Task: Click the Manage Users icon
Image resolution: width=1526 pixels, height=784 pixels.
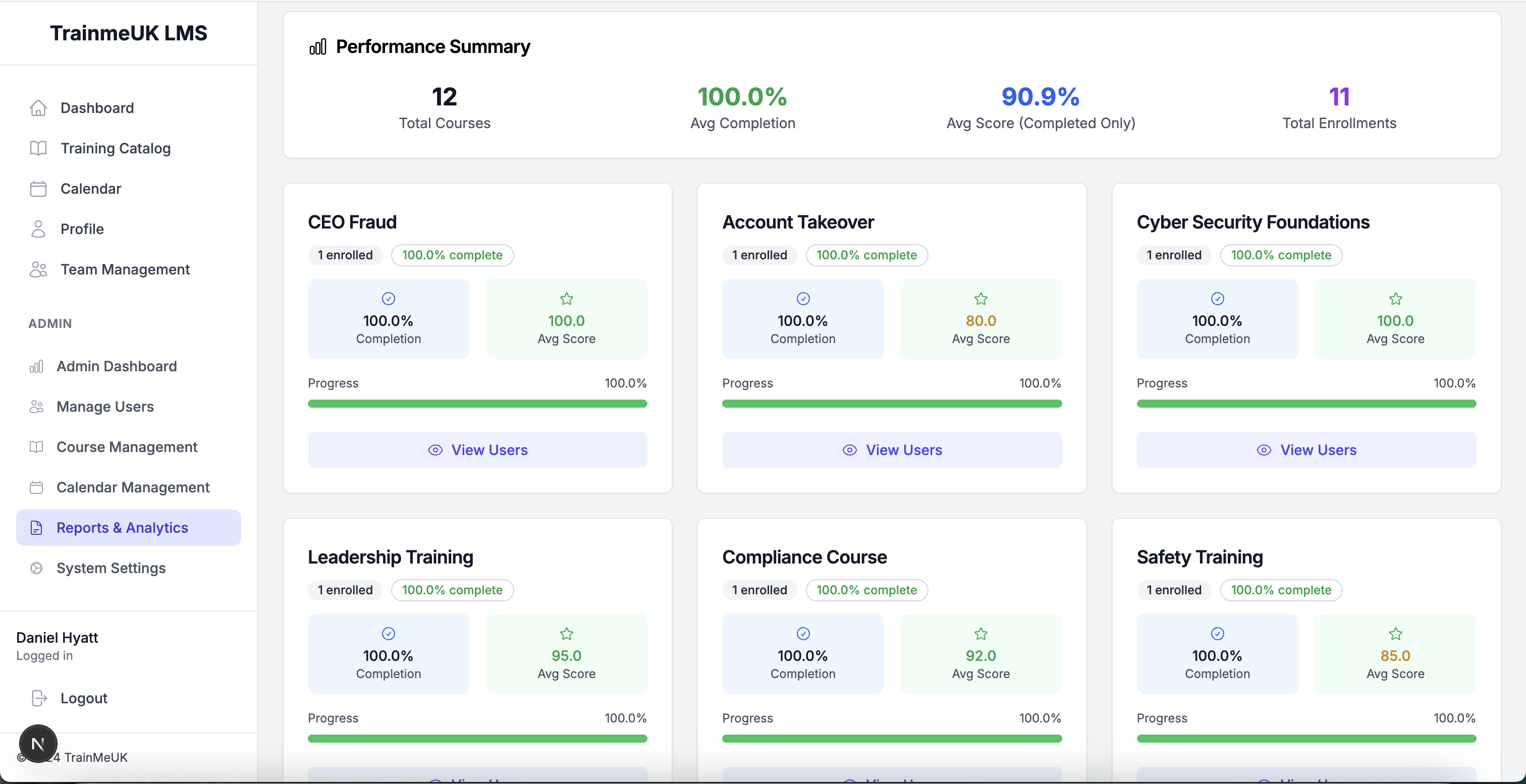Action: point(36,407)
